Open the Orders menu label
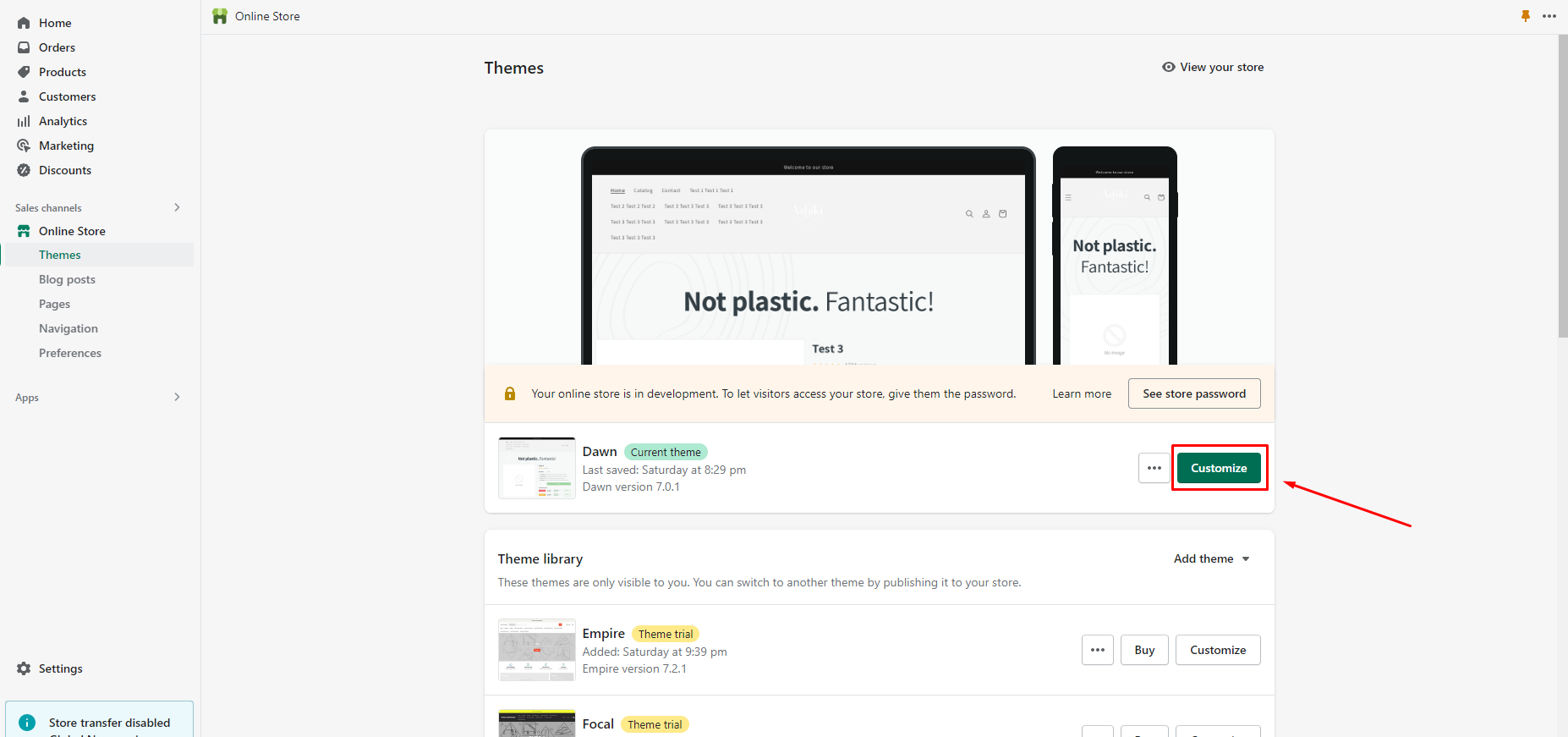1568x737 pixels. pyautogui.click(x=57, y=47)
